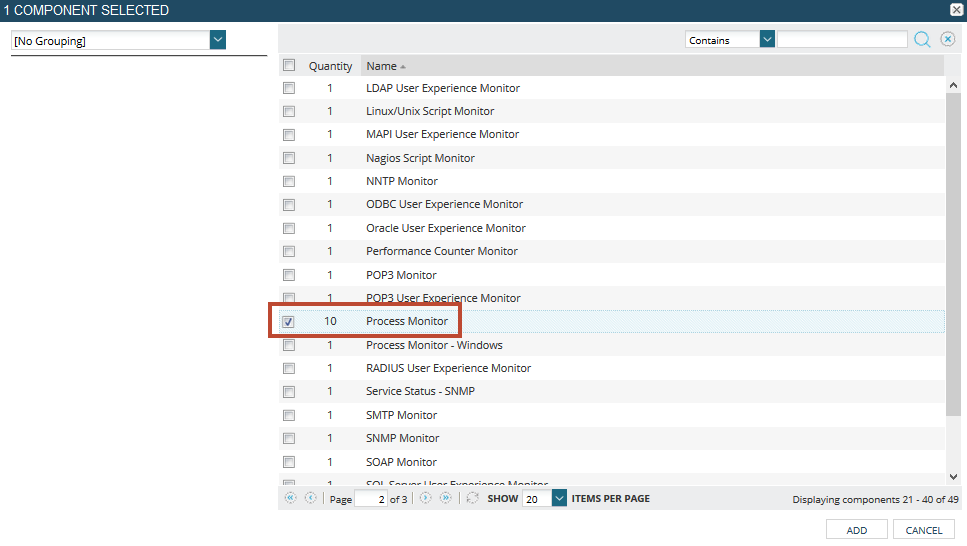Go to first page of components
Image resolution: width=967 pixels, height=546 pixels.
click(x=291, y=498)
